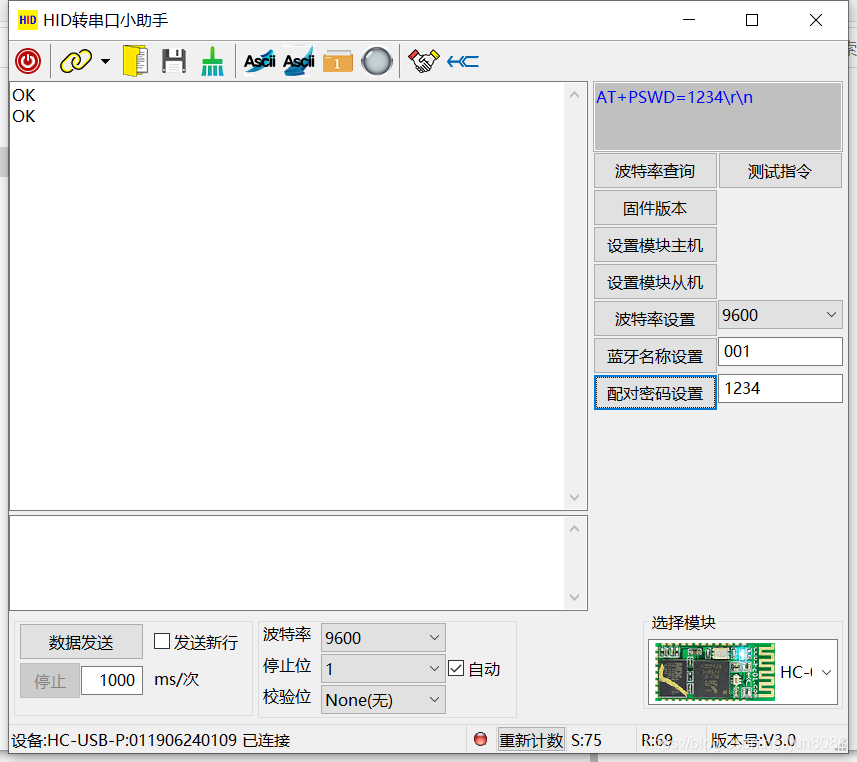Click the handshake icon on the toolbar
Image resolution: width=857 pixels, height=762 pixels.
(x=423, y=61)
